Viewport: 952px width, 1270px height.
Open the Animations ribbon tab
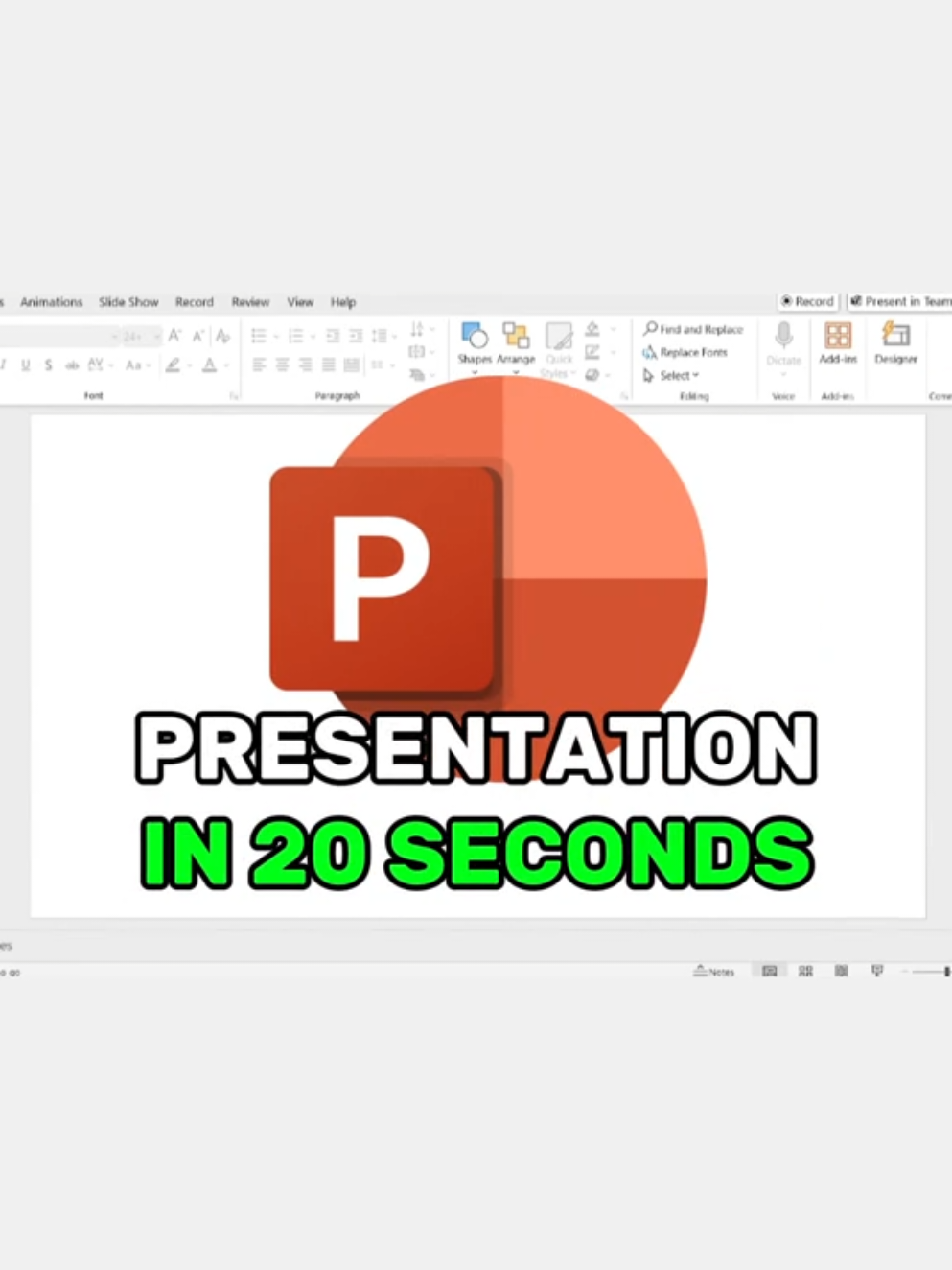tap(52, 302)
